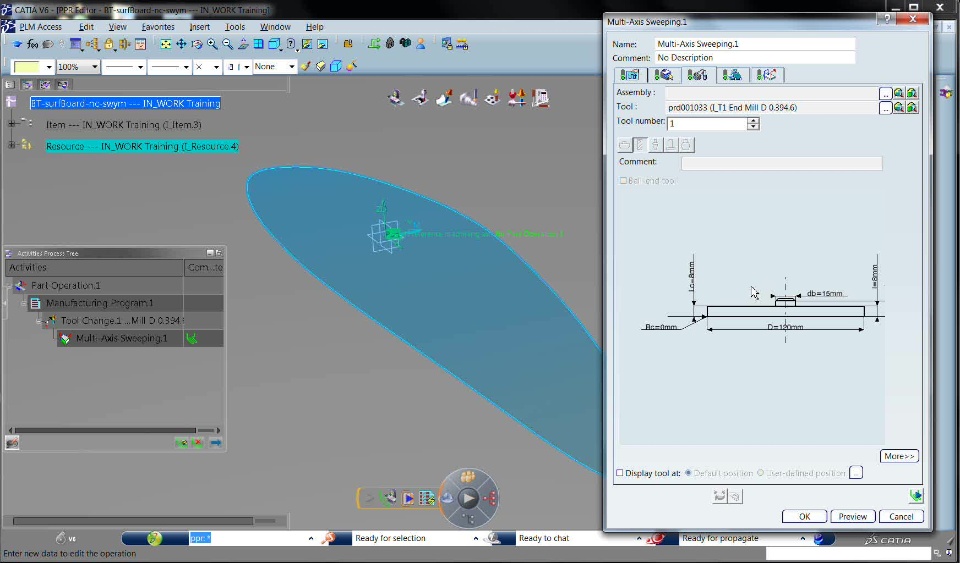This screenshot has height=563, width=960.
Task: Toggle the first tool type button in dialog
Action: (x=624, y=144)
